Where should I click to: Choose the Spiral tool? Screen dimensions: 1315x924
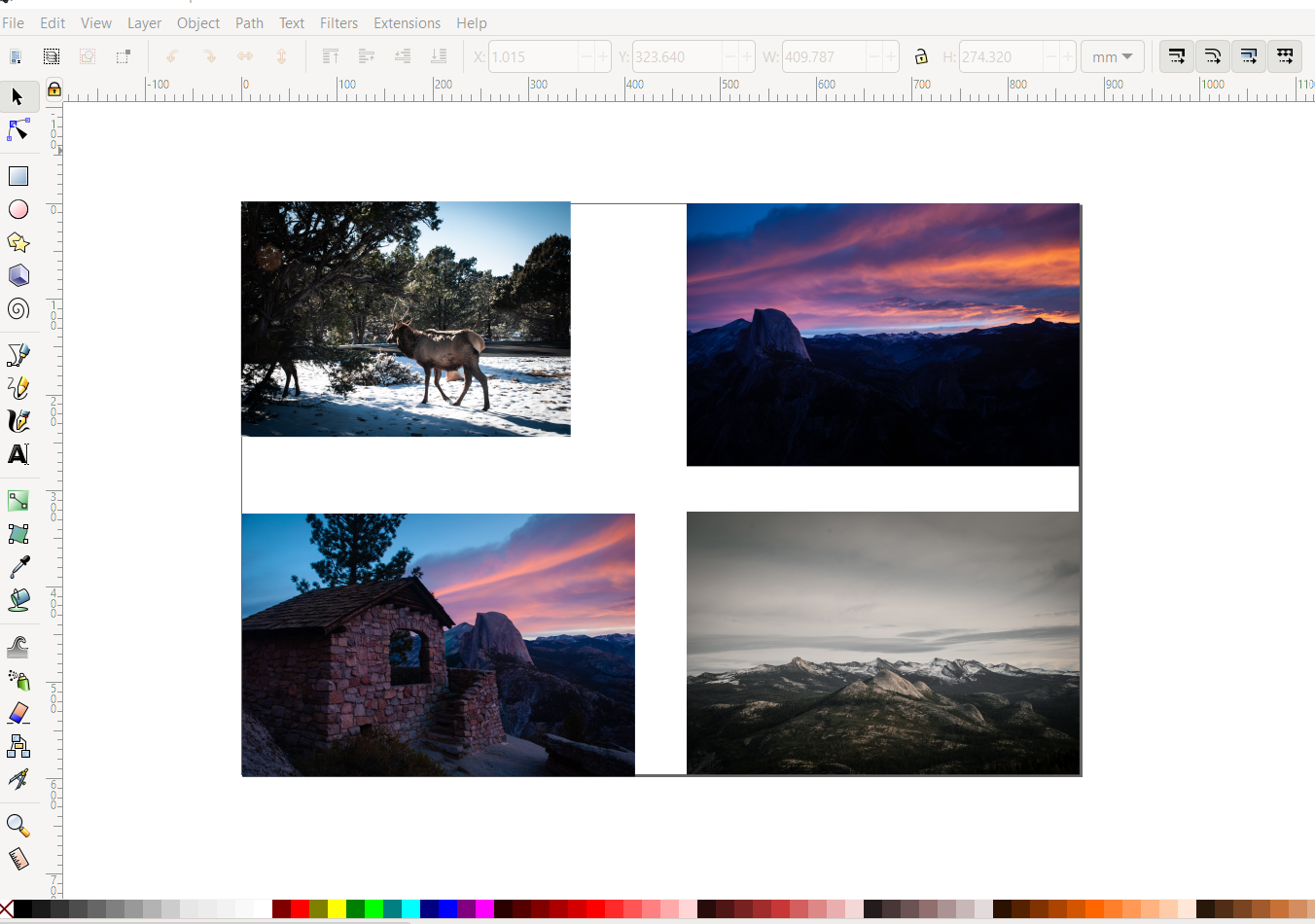point(18,310)
